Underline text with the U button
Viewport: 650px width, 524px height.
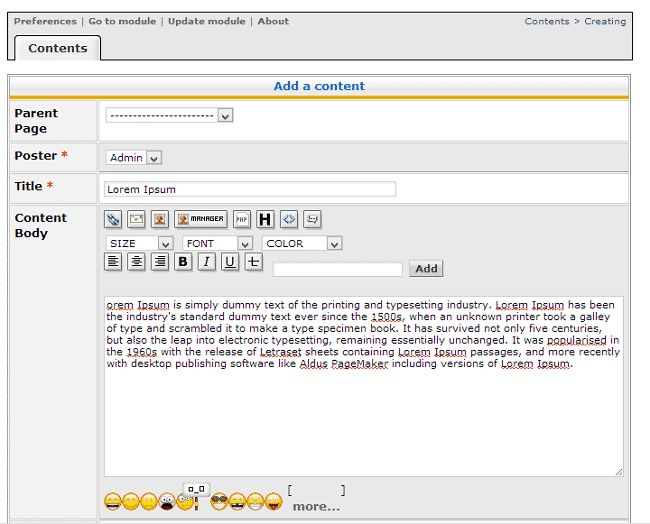(x=230, y=262)
